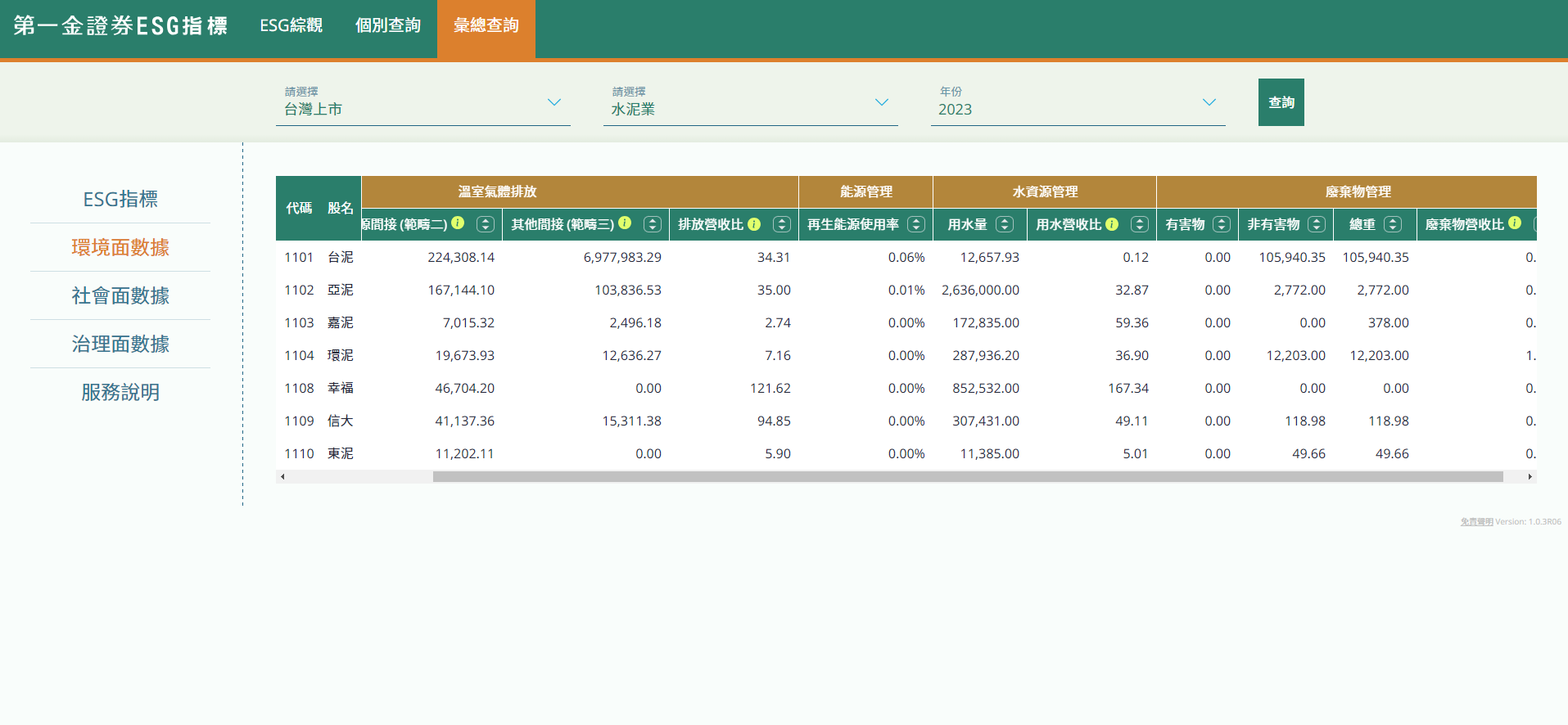Image resolution: width=1568 pixels, height=725 pixels.
Task: Click info icon next to 用水營收比
Action: tap(1112, 224)
